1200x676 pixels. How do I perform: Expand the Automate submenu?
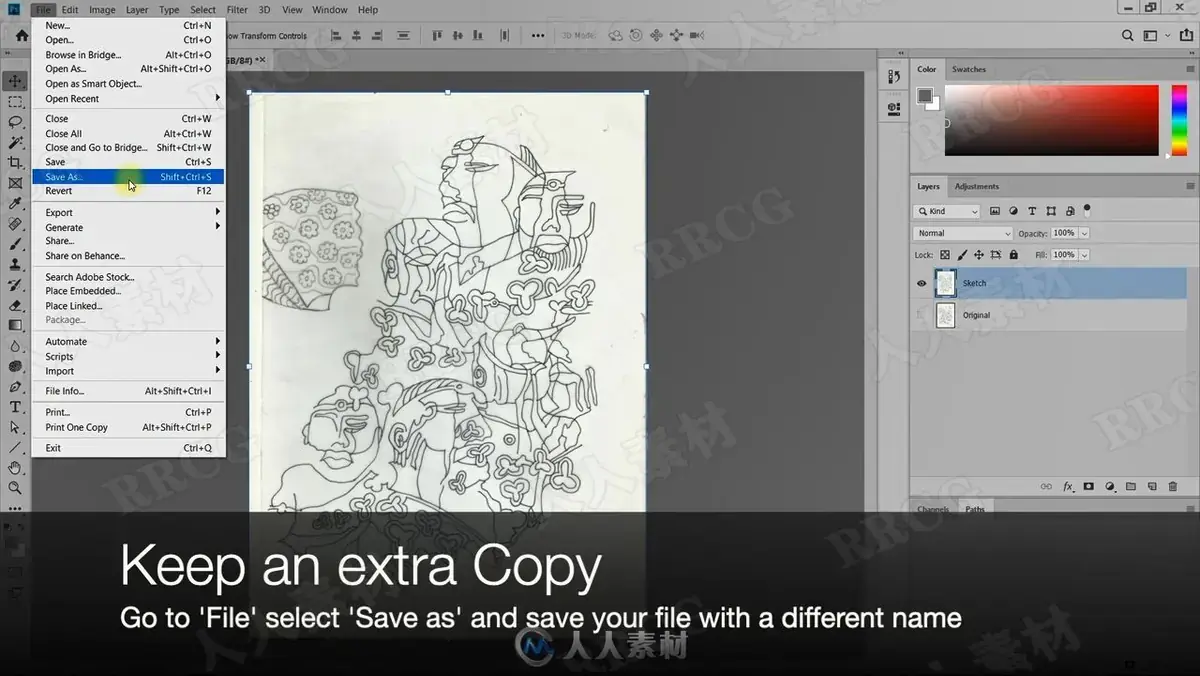click(128, 341)
